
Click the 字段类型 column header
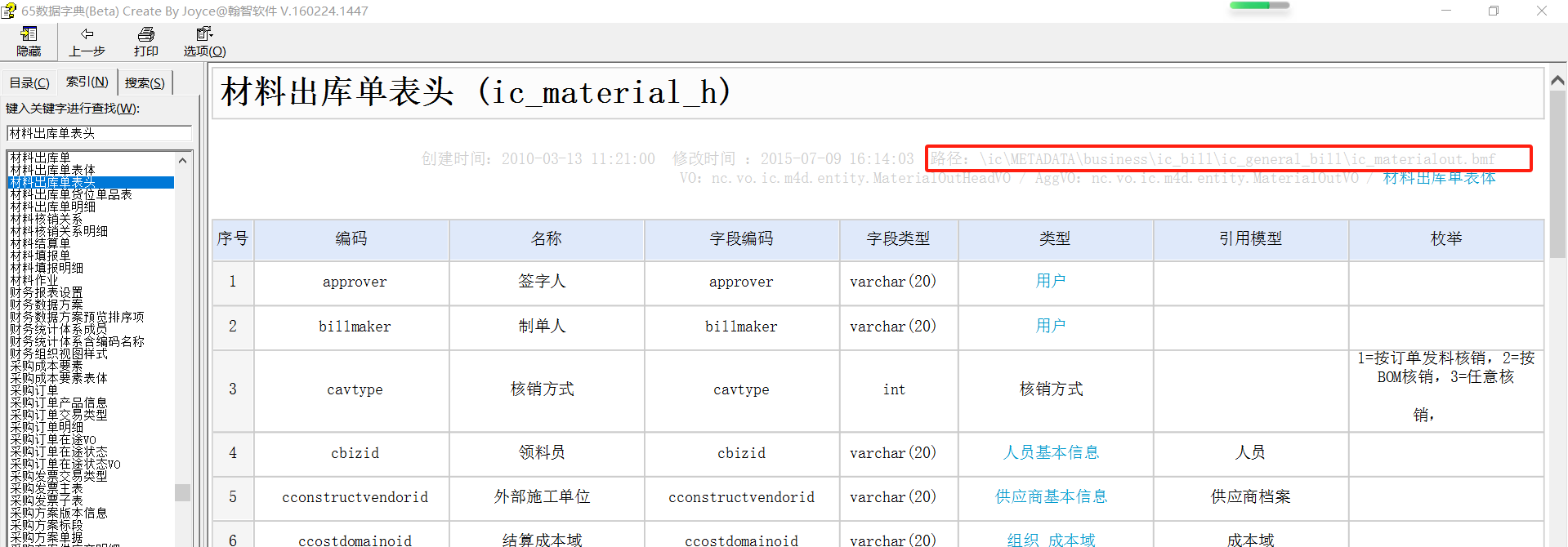tap(899, 239)
